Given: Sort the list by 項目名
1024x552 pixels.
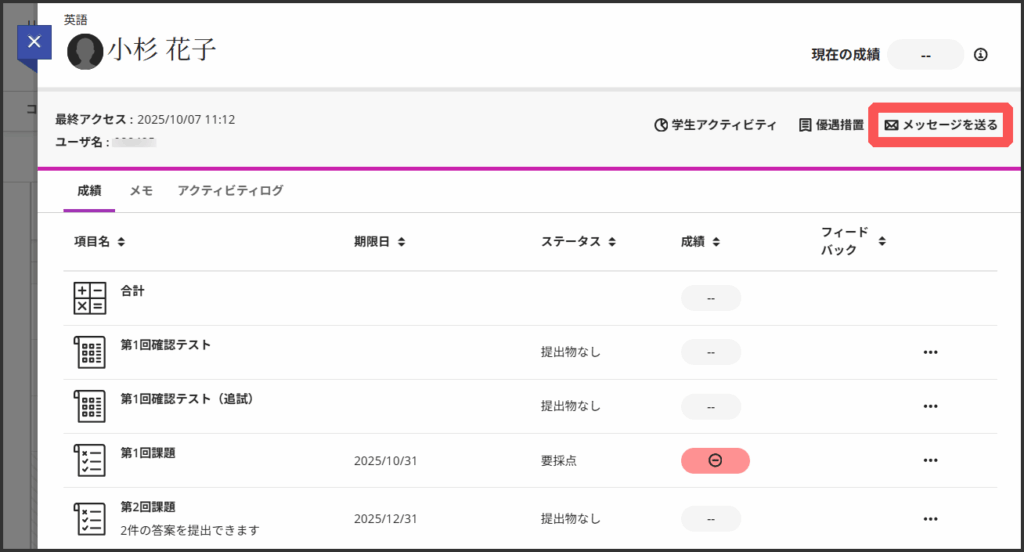Looking at the screenshot, I should (x=99, y=242).
